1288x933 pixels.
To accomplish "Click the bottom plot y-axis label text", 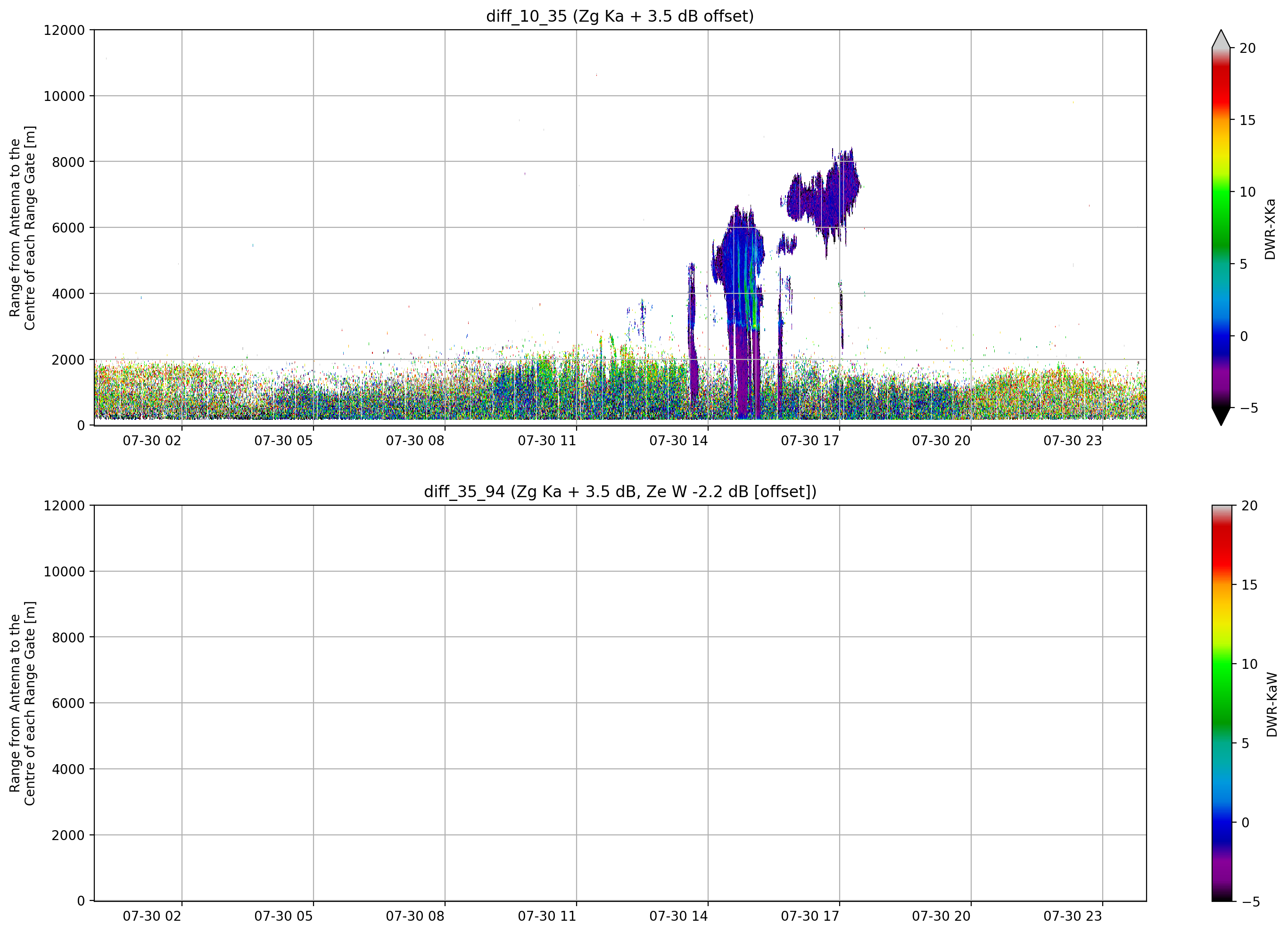I will coord(22,703).
